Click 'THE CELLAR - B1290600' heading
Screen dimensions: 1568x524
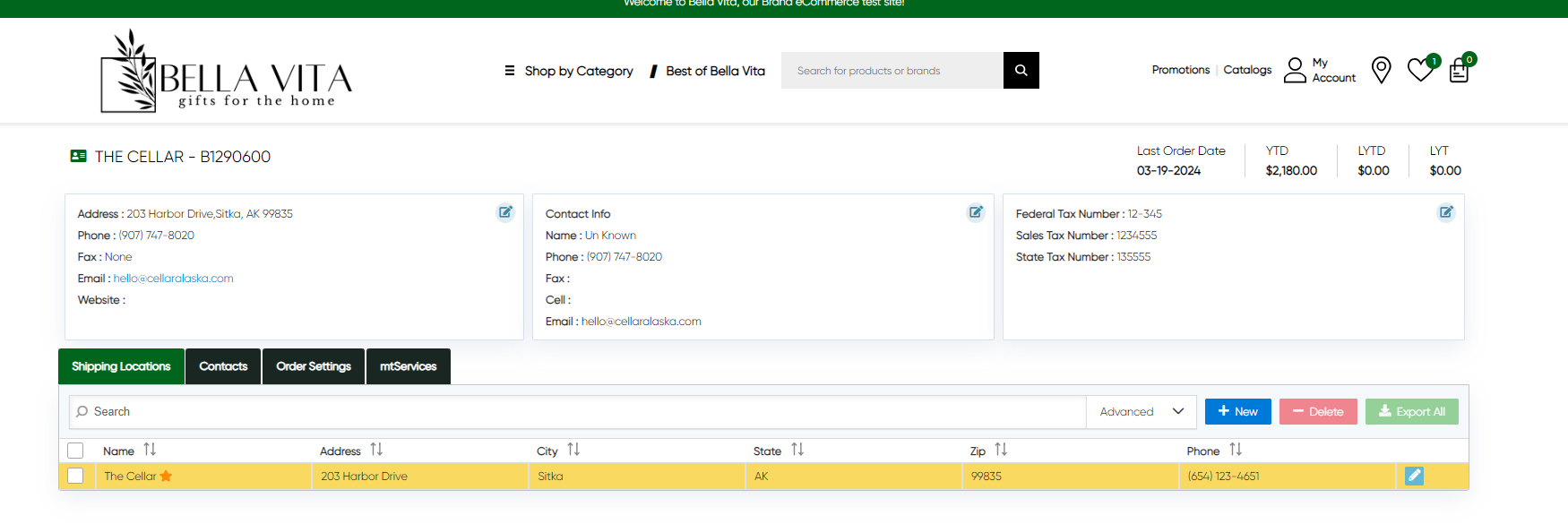coord(183,157)
